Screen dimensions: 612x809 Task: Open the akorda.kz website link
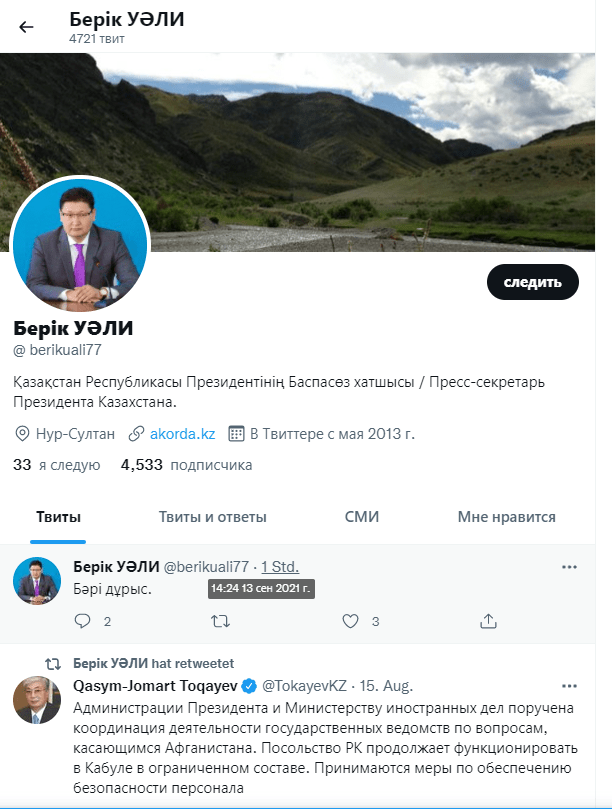pos(182,434)
